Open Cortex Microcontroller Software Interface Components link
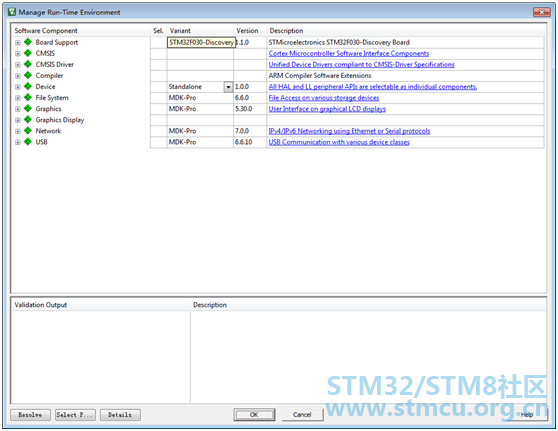 [349, 53]
